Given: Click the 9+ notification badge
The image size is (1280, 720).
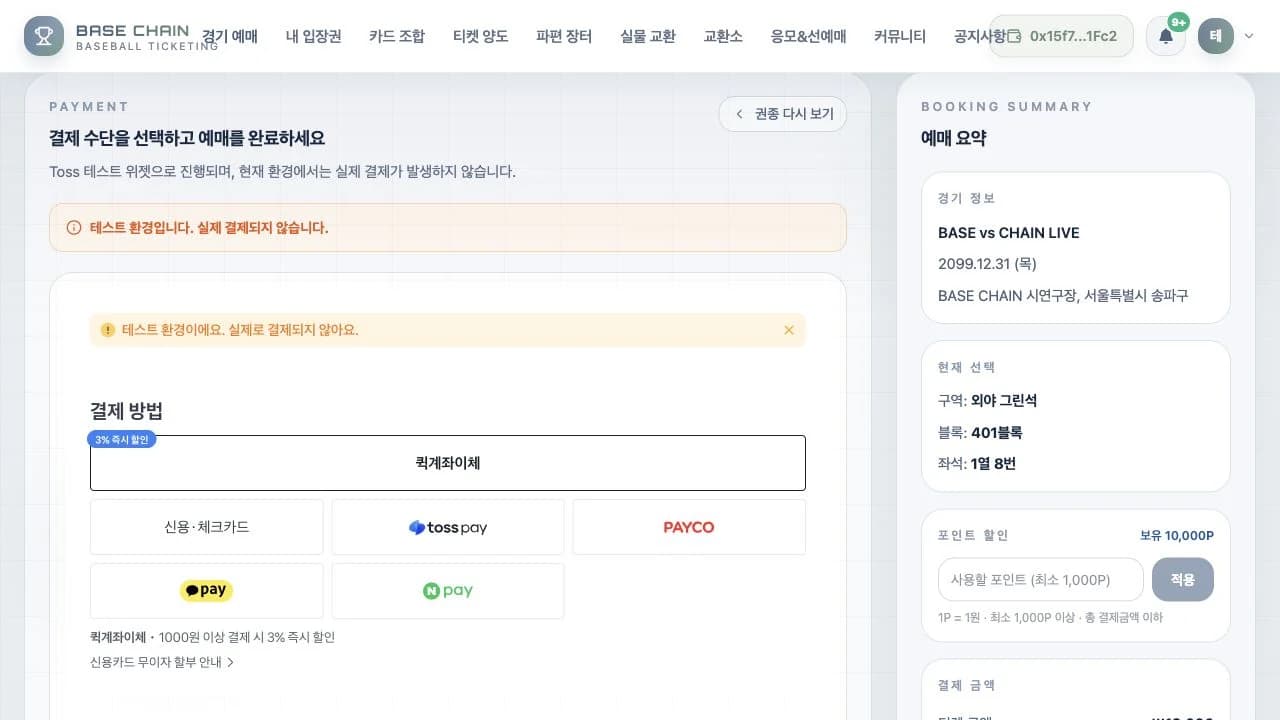Looking at the screenshot, I should [x=1179, y=21].
